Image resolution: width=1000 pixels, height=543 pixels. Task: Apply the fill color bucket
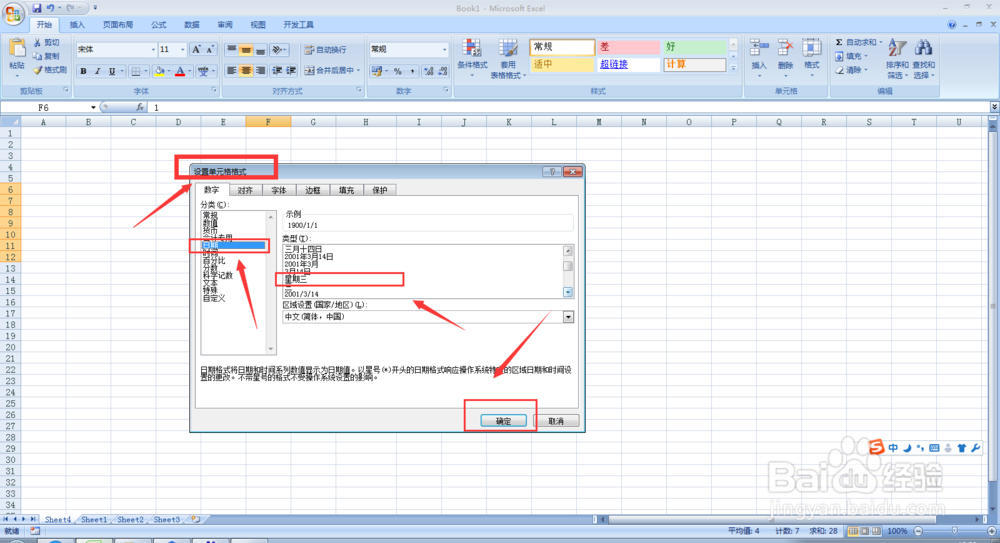pos(159,71)
